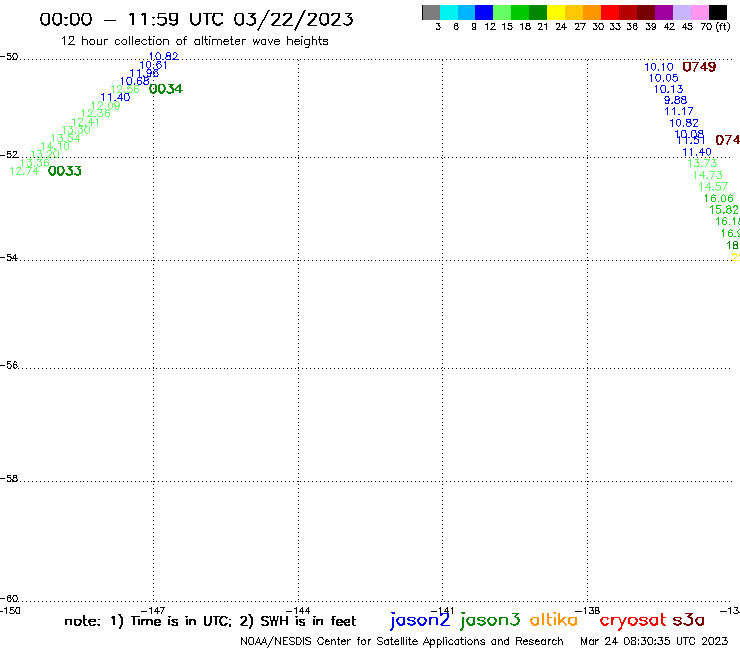Click the wave height value 13.54
The image size is (740, 650).
click(66, 138)
